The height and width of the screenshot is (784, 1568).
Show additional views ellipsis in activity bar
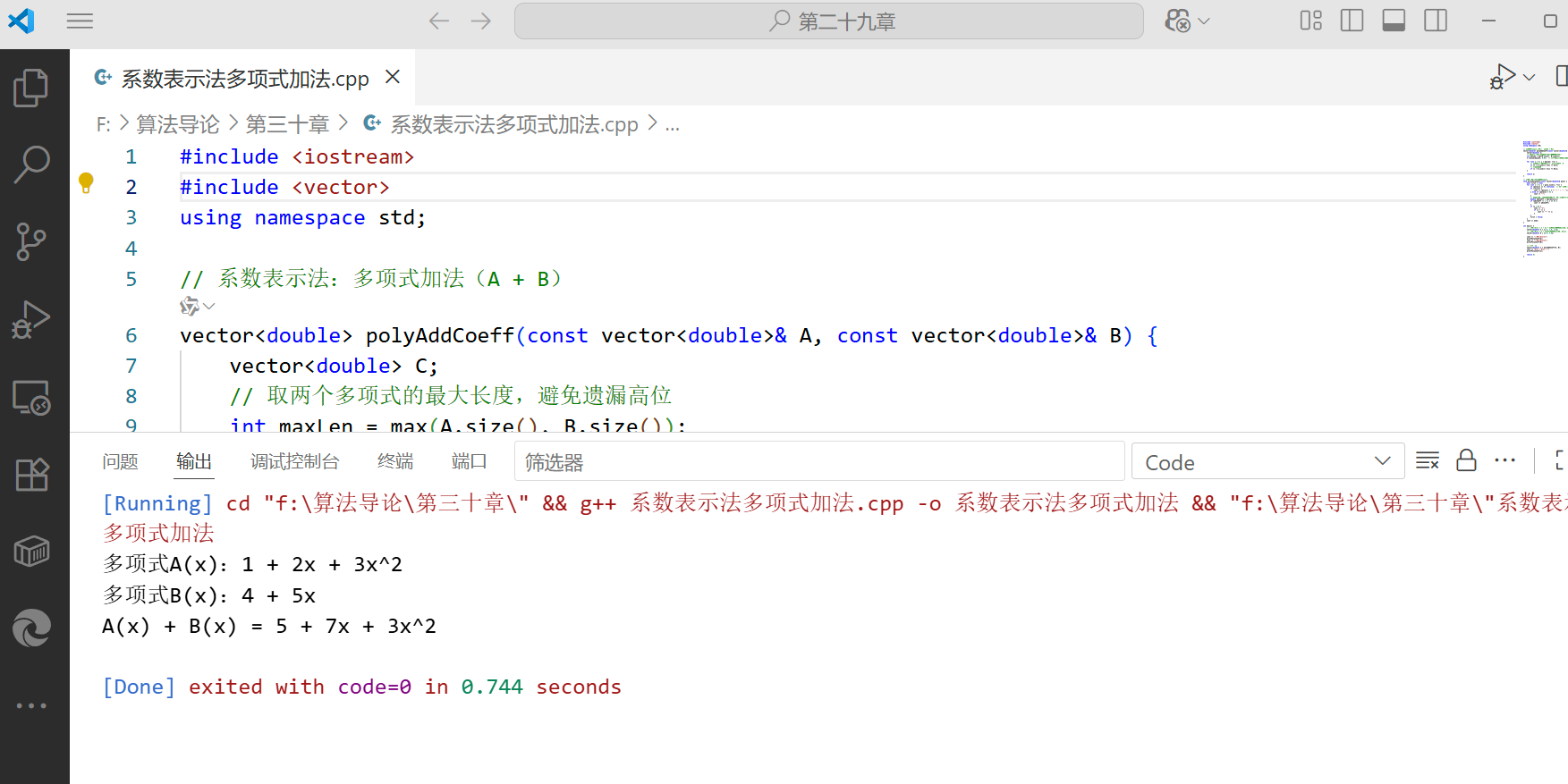tap(32, 705)
